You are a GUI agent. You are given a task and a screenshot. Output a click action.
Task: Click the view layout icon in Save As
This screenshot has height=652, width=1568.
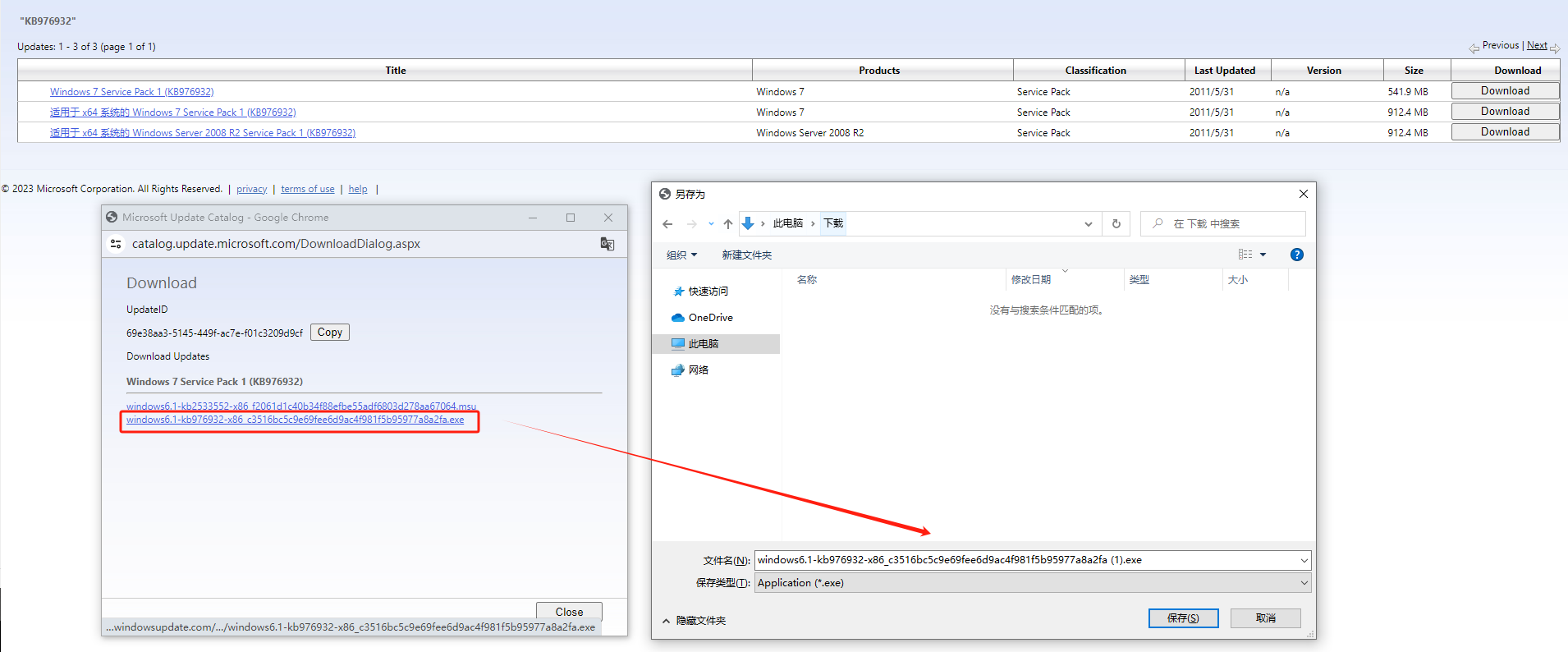pos(1245,255)
